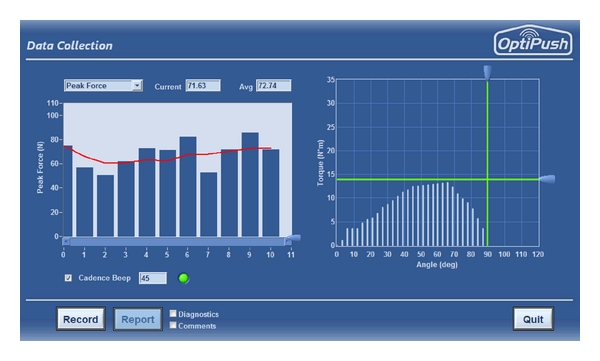Click the vertical cursor handle above torque chart
Viewport: 600px width, 361px height.
[487, 72]
